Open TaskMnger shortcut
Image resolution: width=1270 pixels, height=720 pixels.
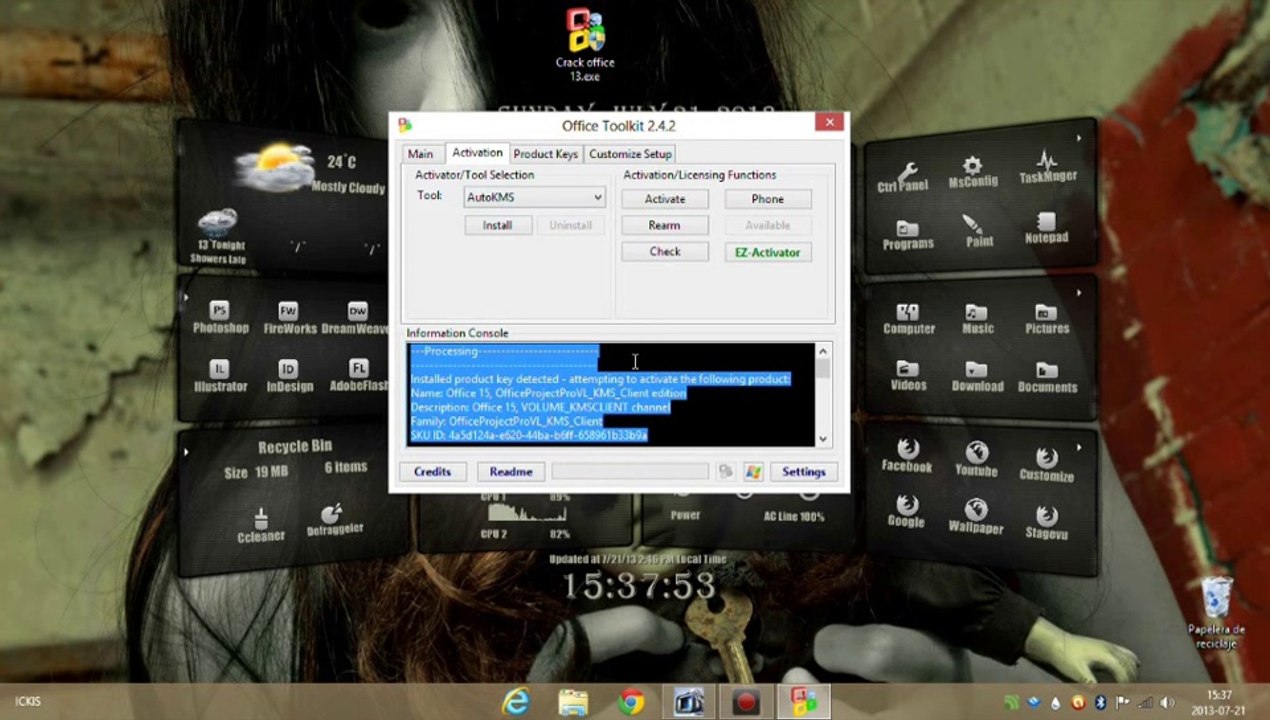click(1047, 168)
